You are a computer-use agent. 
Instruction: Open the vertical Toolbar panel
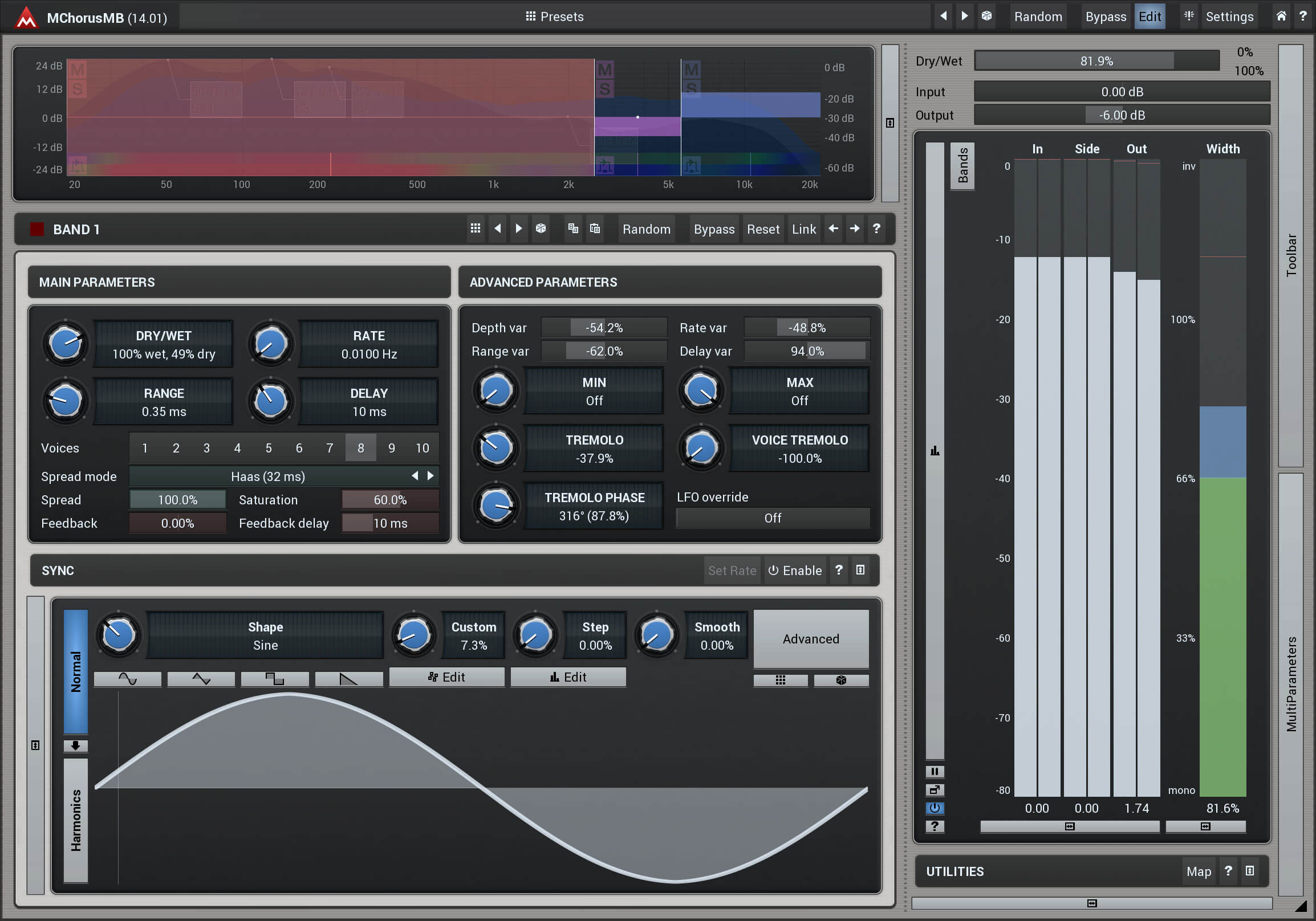(x=1291, y=255)
